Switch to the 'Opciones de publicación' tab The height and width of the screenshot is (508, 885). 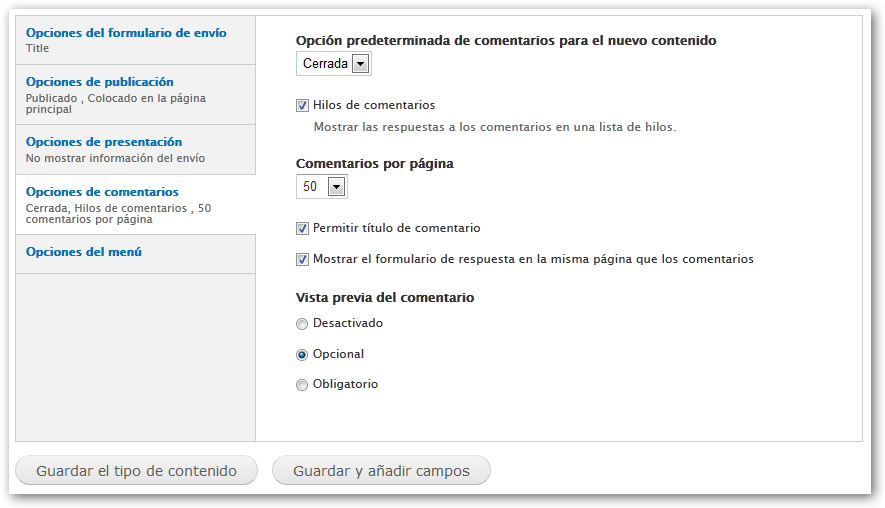pos(100,82)
